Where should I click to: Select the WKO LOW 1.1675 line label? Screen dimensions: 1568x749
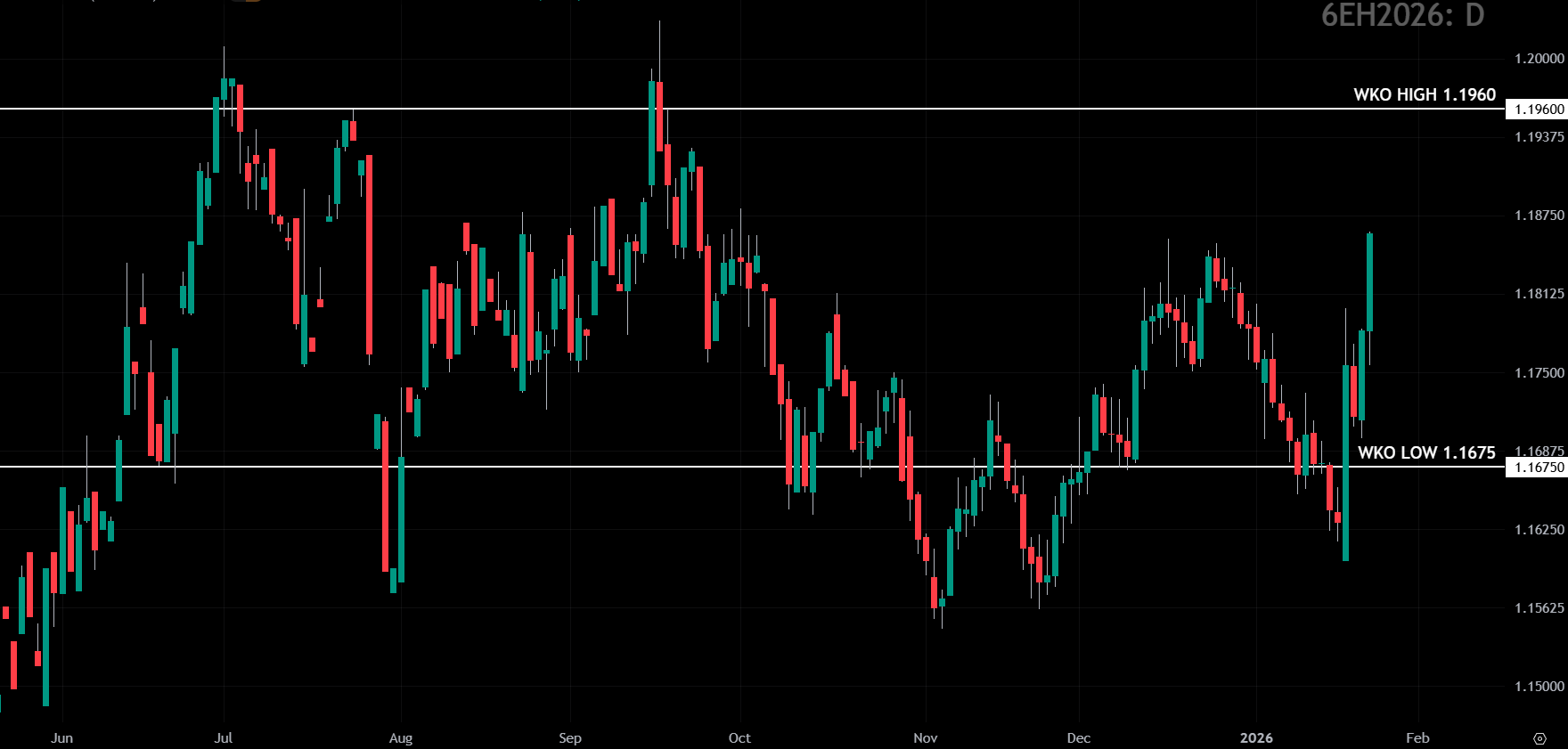(x=1425, y=452)
